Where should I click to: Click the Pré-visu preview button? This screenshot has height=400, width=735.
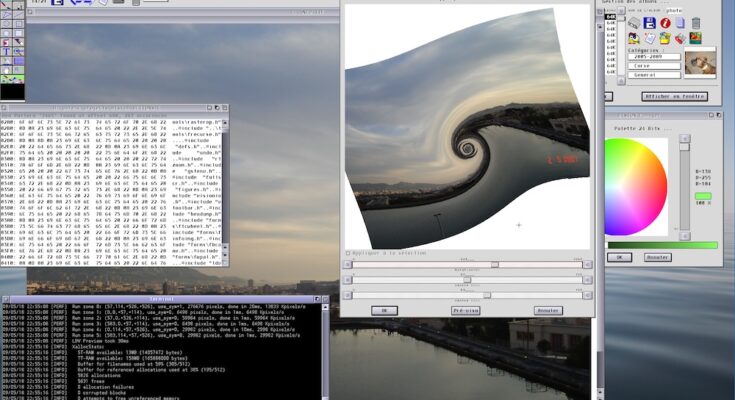[465, 310]
